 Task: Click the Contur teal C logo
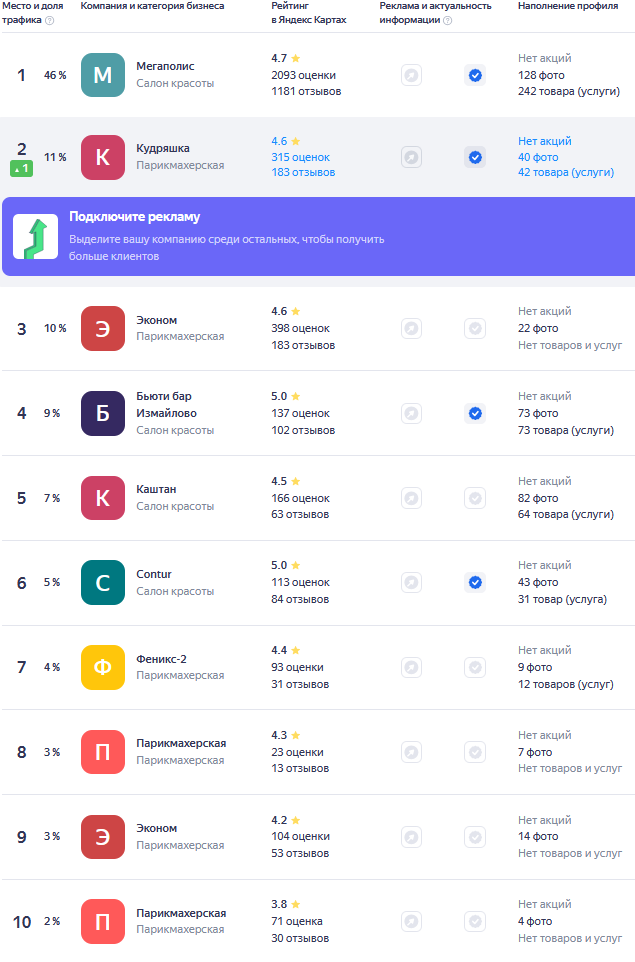click(102, 582)
